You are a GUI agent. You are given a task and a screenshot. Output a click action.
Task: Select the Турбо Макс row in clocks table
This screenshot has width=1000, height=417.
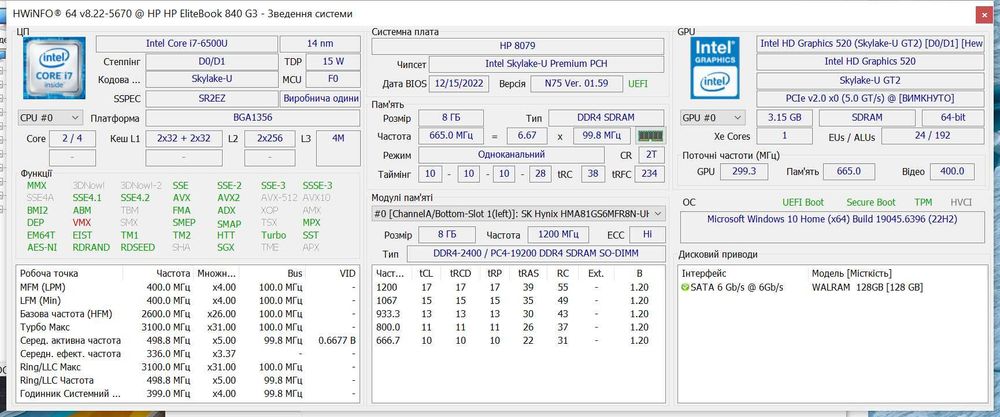188,327
